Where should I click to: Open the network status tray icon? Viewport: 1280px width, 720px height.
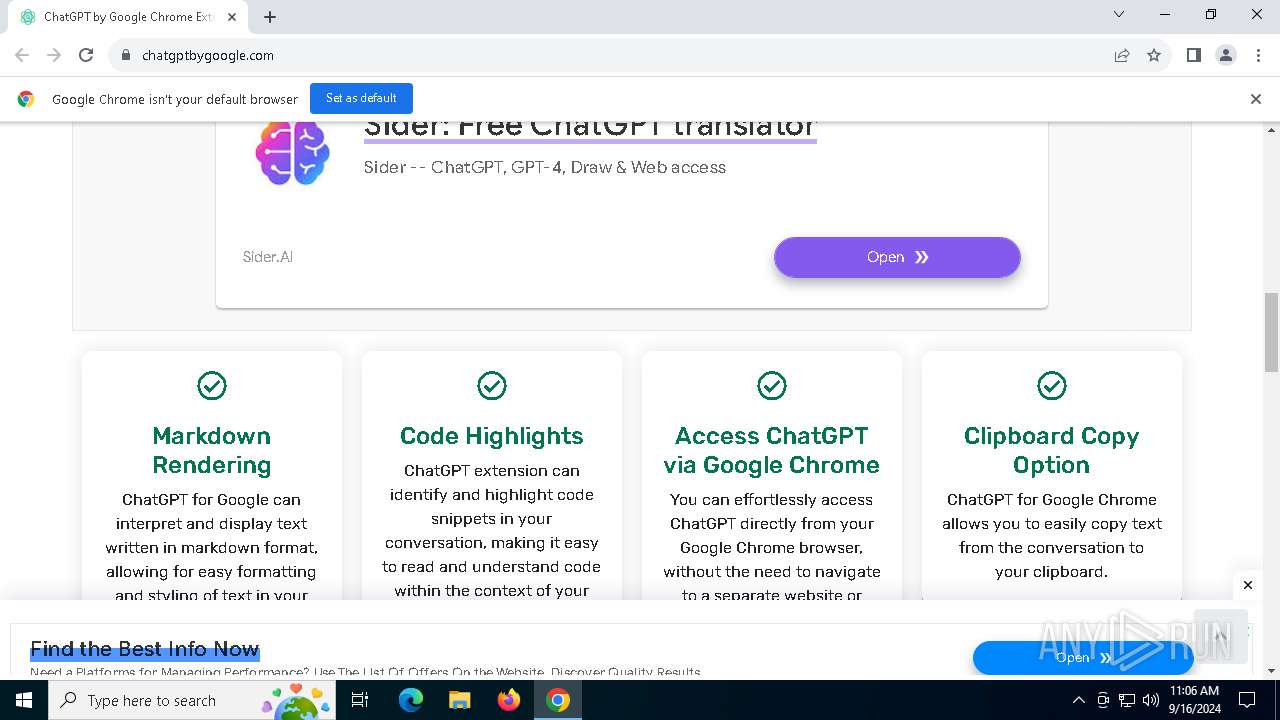pos(1127,700)
